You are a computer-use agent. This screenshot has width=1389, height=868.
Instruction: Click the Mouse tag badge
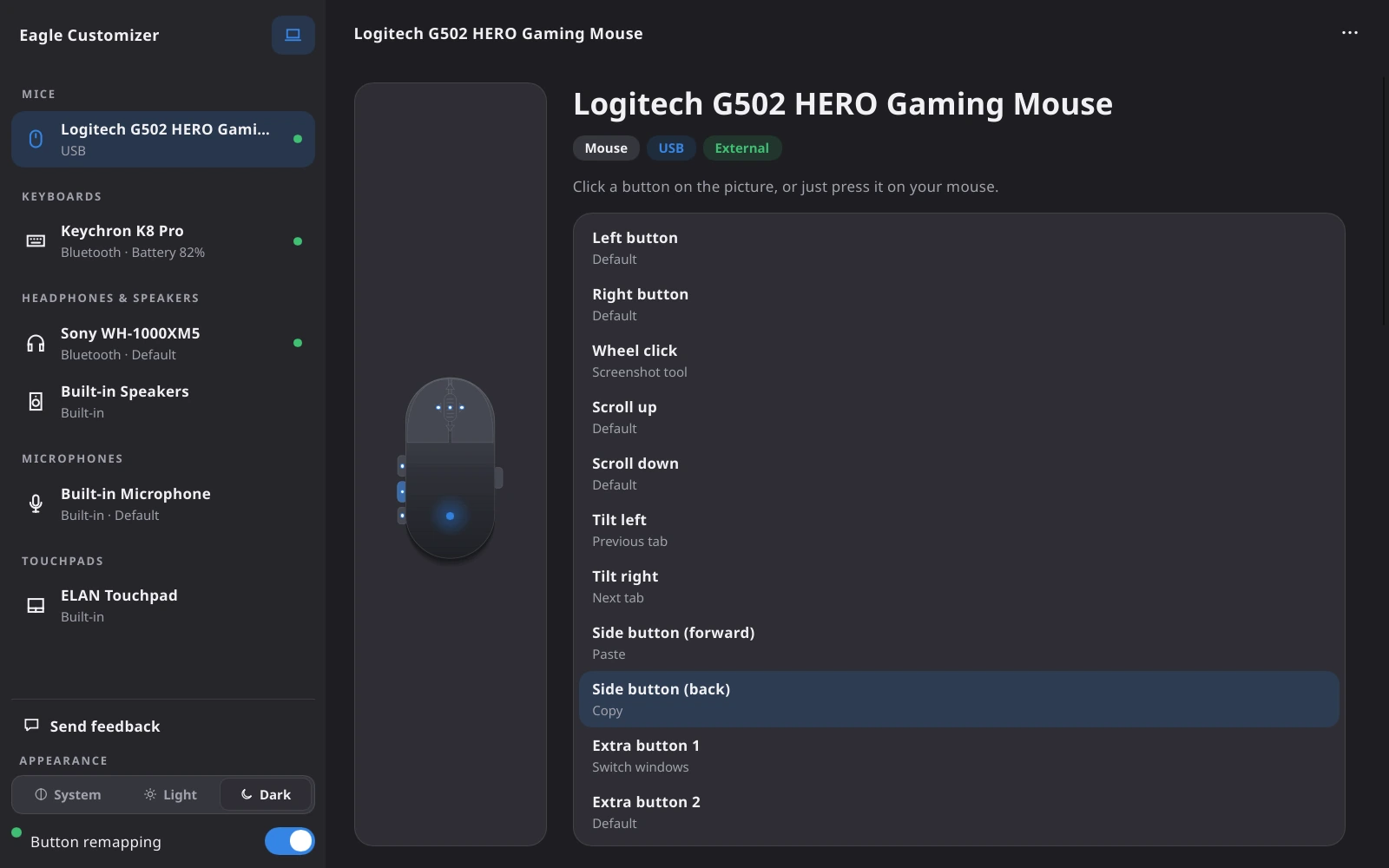click(x=606, y=148)
